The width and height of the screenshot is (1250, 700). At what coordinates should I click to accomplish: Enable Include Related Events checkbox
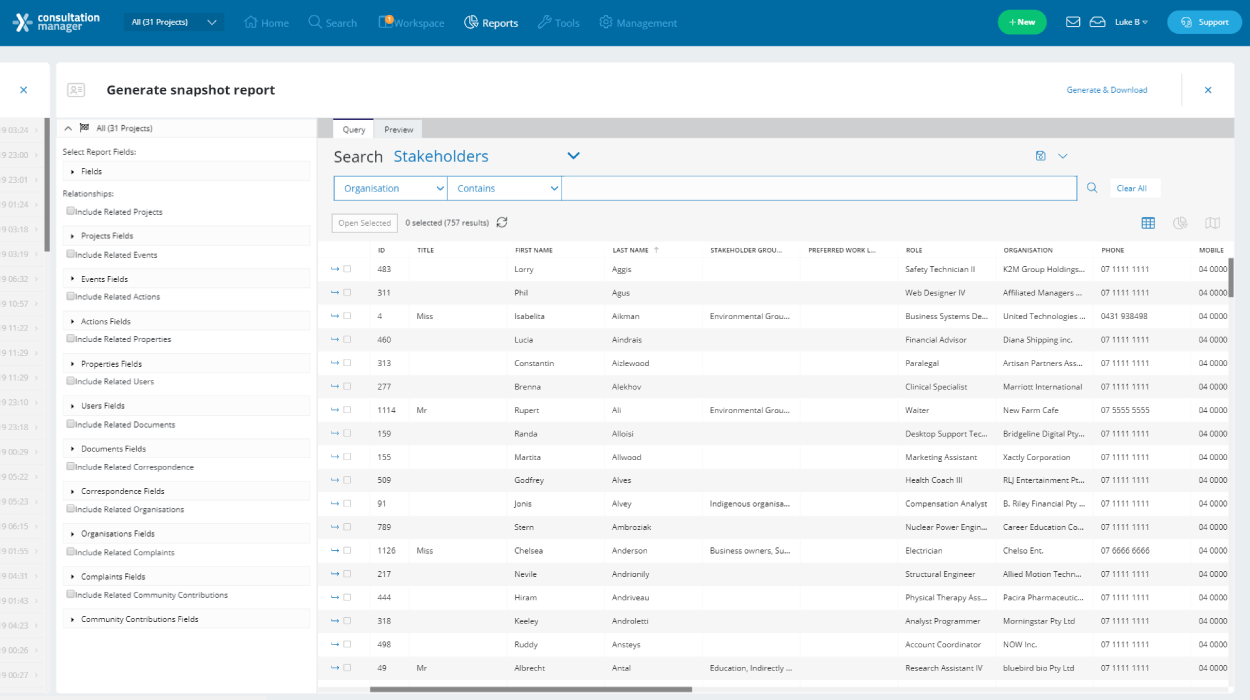71,254
